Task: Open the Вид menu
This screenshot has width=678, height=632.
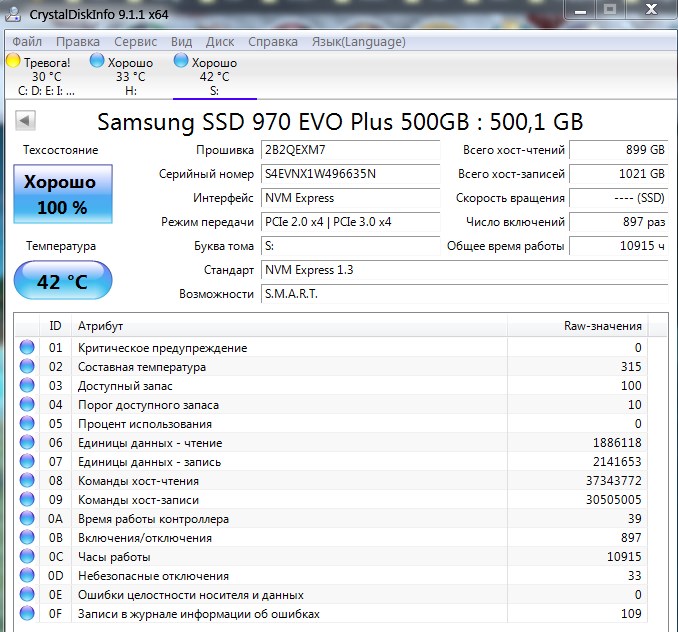Action: point(181,41)
